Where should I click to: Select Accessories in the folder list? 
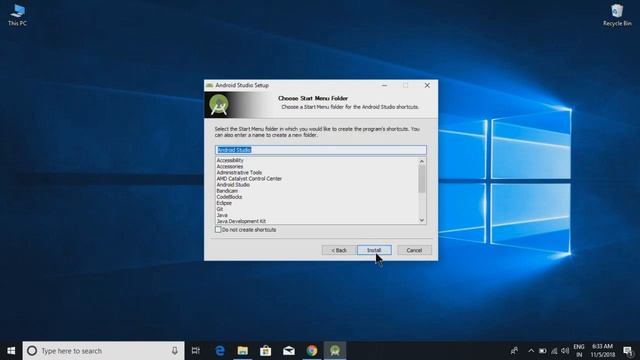(x=230, y=167)
